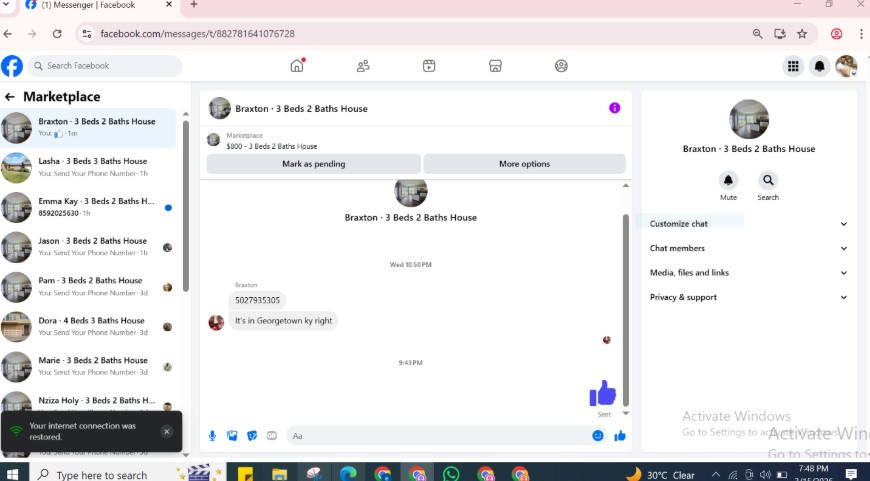The width and height of the screenshot is (870, 481).
Task: Reload the page with browser refresh
Action: pos(57,34)
